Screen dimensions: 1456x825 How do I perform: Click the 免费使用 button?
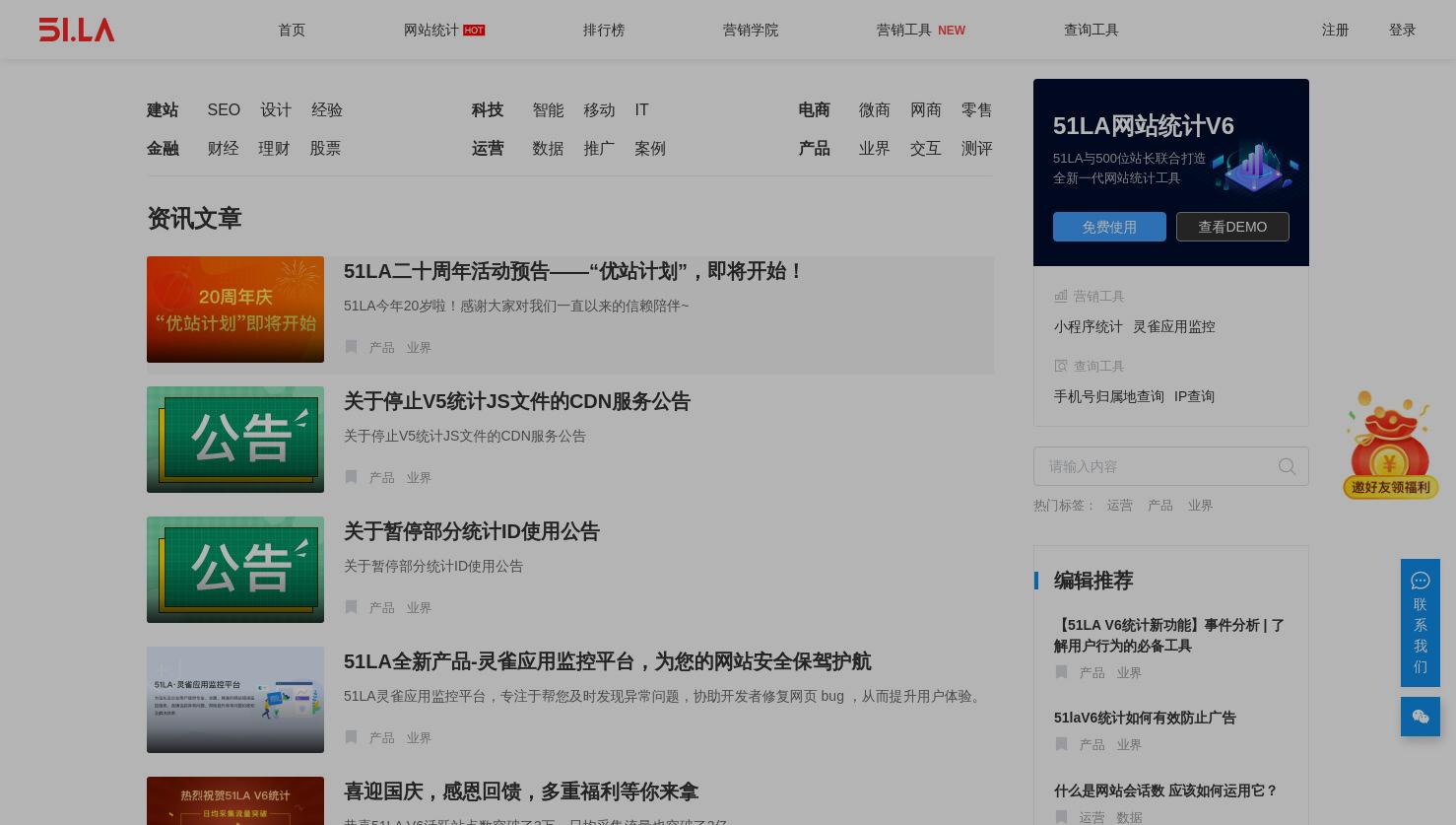tap(1109, 227)
